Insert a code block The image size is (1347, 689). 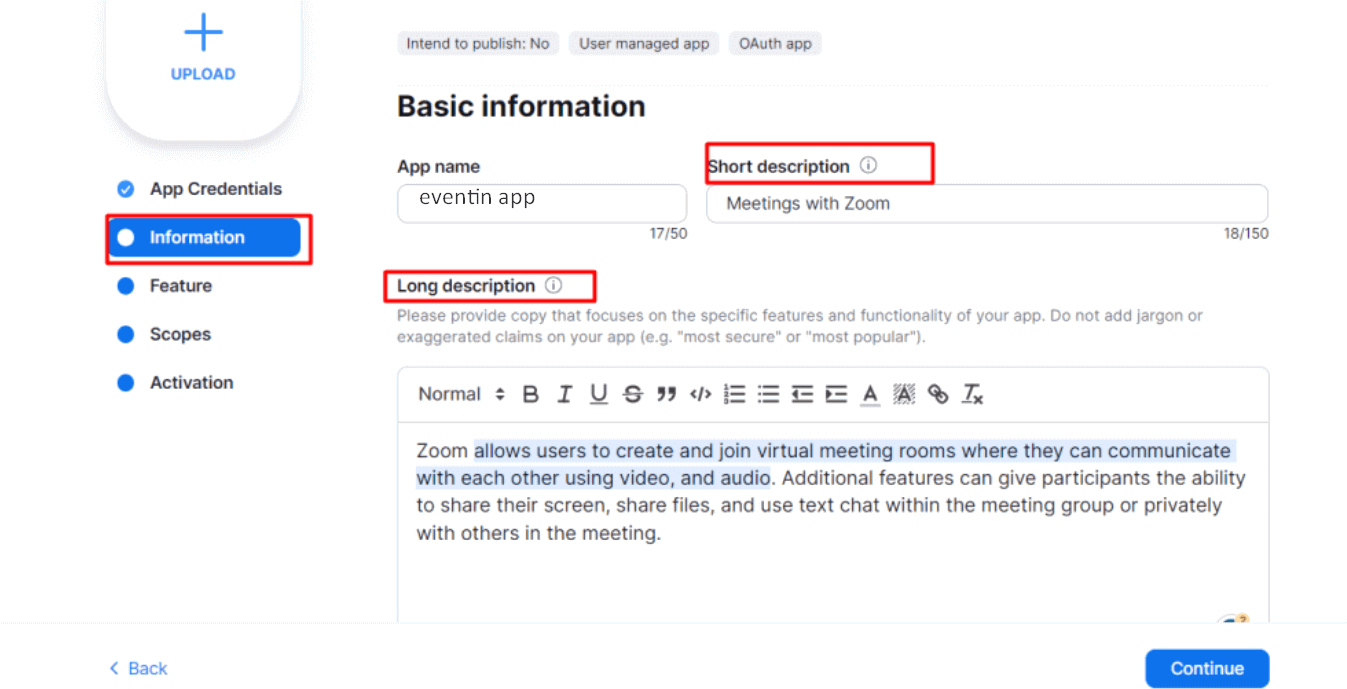700,394
